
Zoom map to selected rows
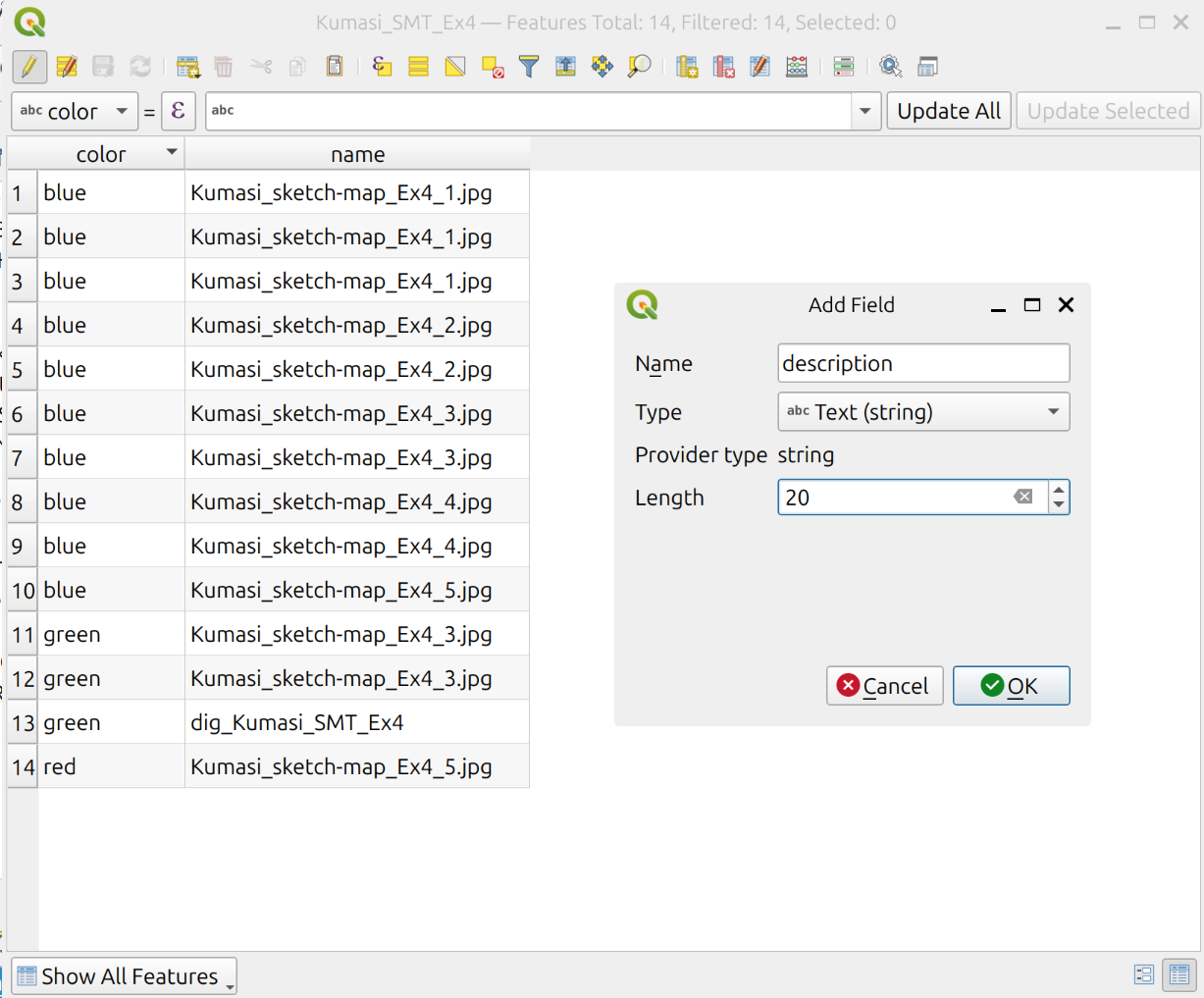pyautogui.click(x=639, y=67)
